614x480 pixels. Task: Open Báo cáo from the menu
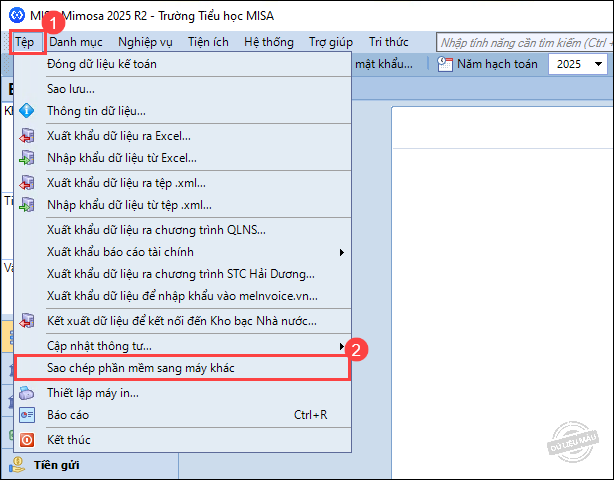click(x=182, y=415)
